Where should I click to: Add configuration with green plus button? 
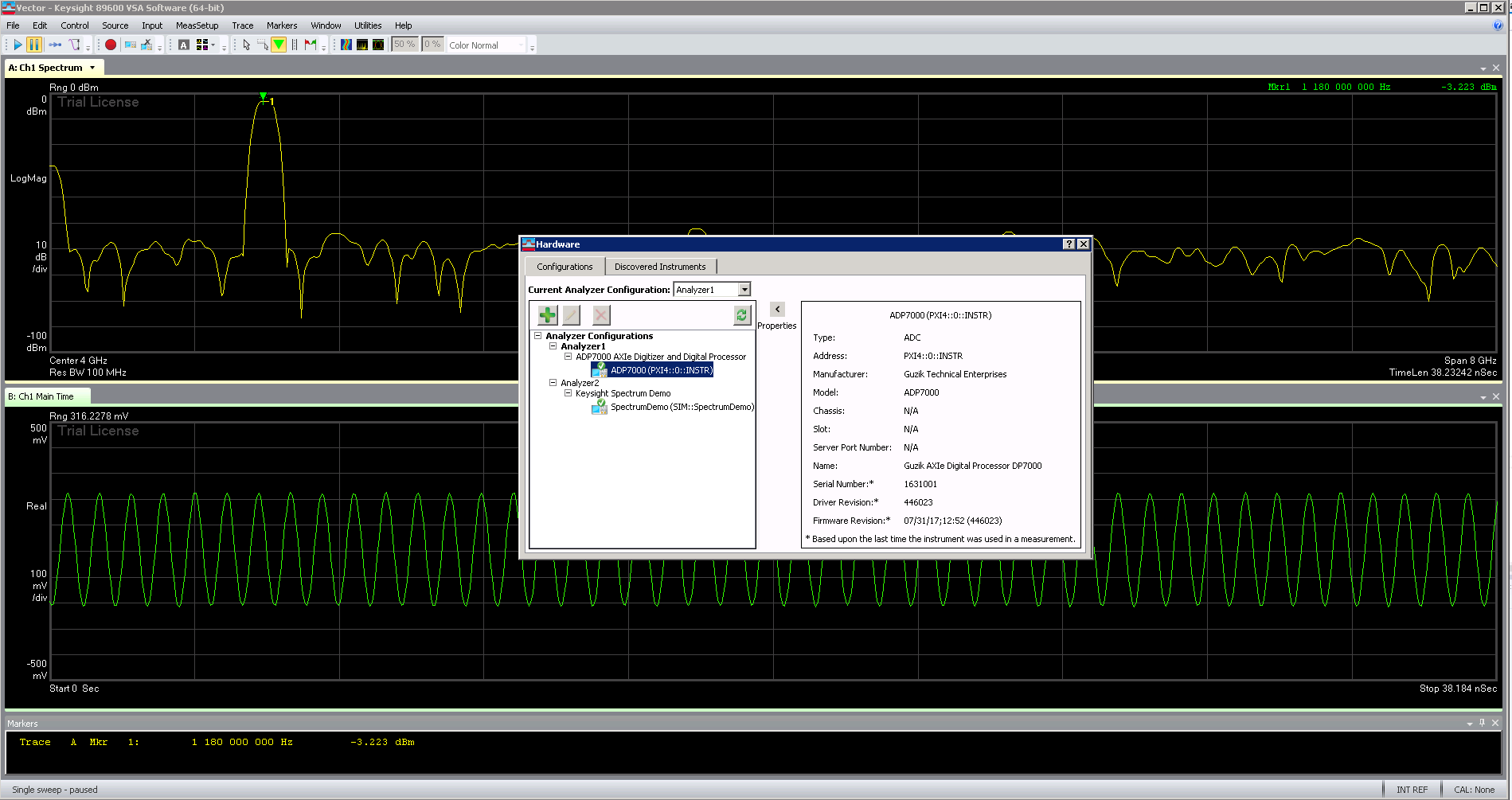[548, 315]
